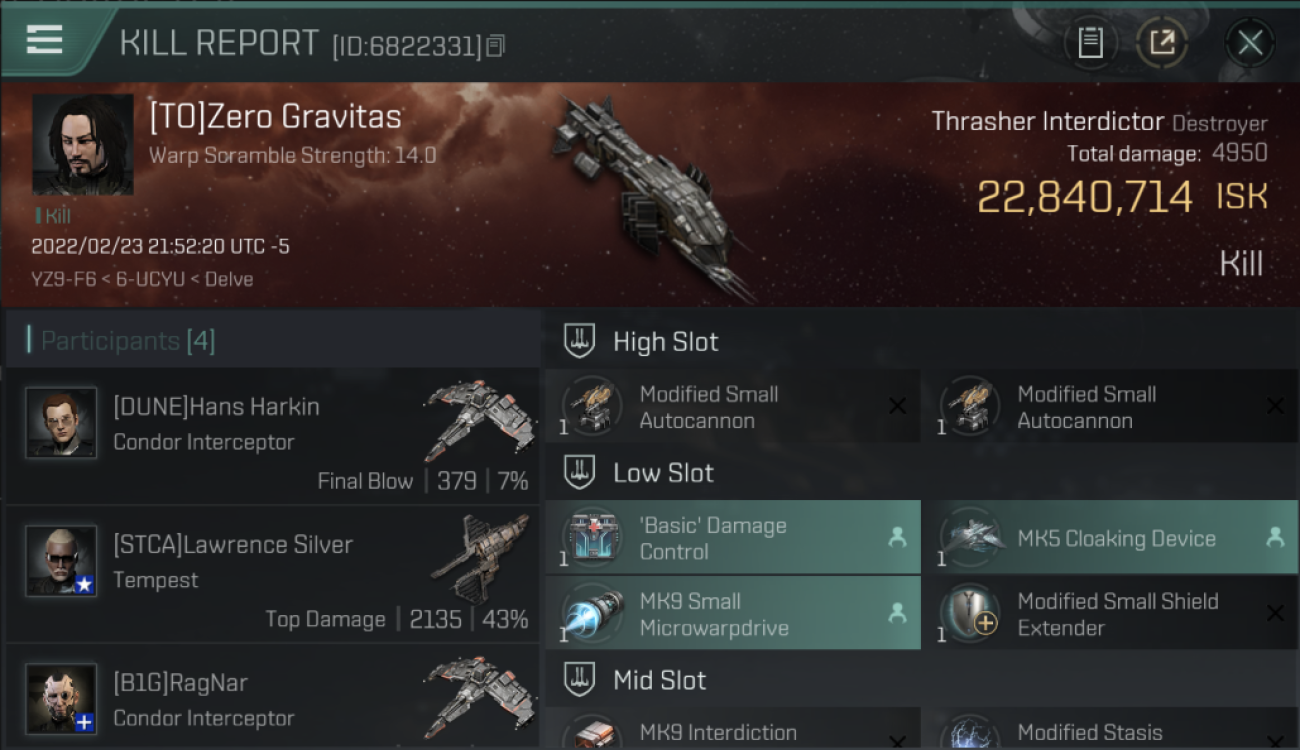The width and height of the screenshot is (1300, 750).
Task: Toggle the High Slot section shield icon
Action: click(579, 341)
